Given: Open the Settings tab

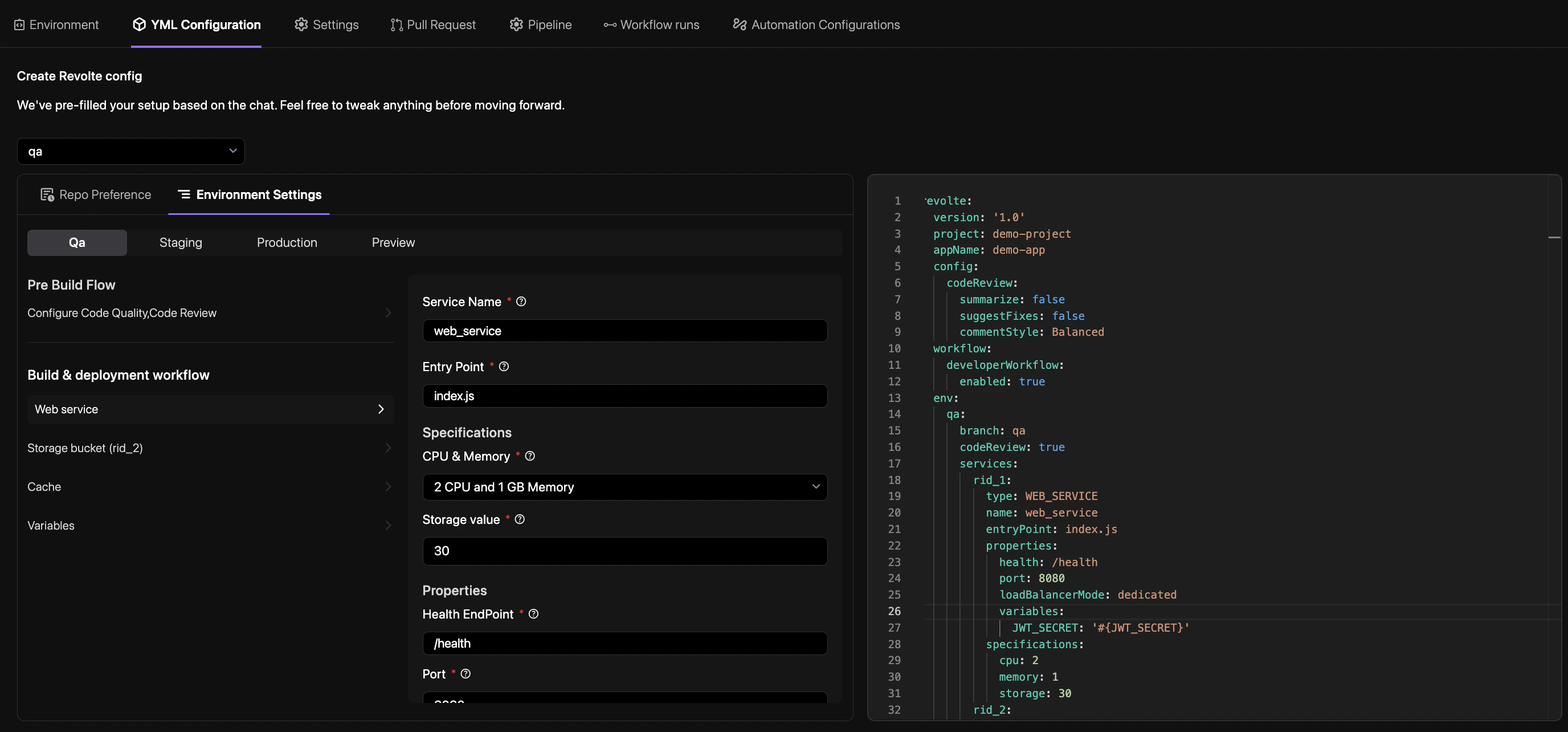Looking at the screenshot, I should point(326,25).
